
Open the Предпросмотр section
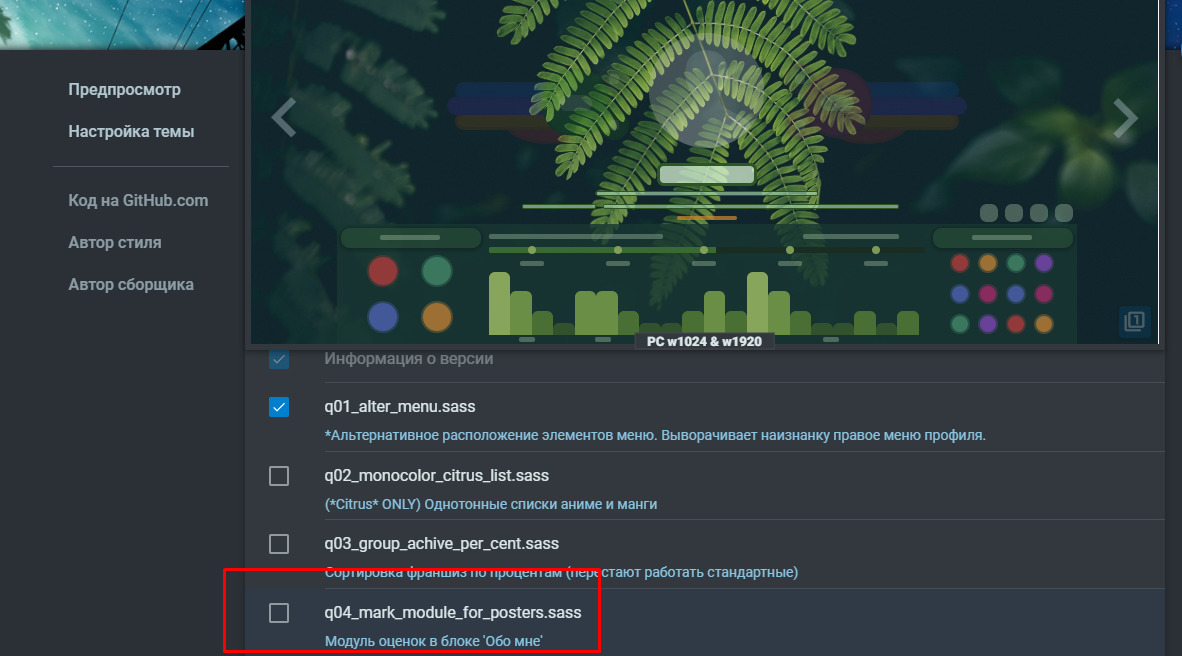tap(124, 90)
